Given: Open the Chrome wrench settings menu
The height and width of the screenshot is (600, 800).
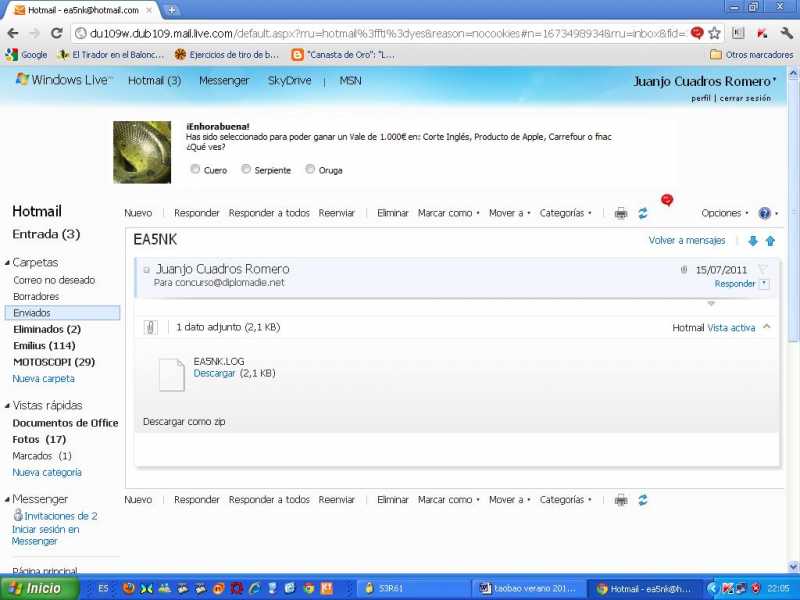Looking at the screenshot, I should 786,34.
